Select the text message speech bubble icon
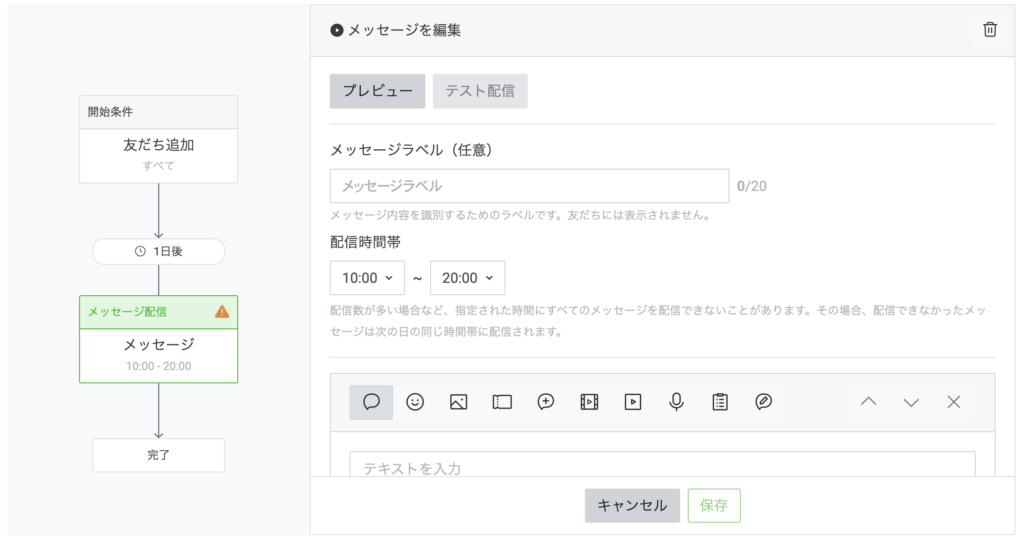 371,402
